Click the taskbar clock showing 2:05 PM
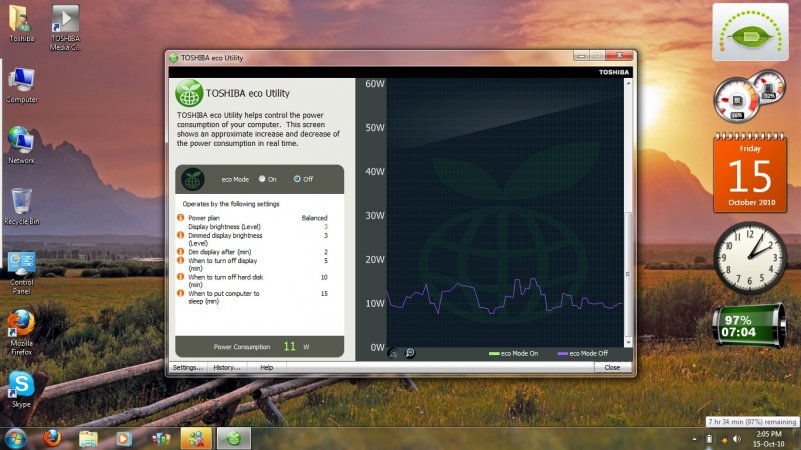This screenshot has width=801, height=450. (x=768, y=439)
